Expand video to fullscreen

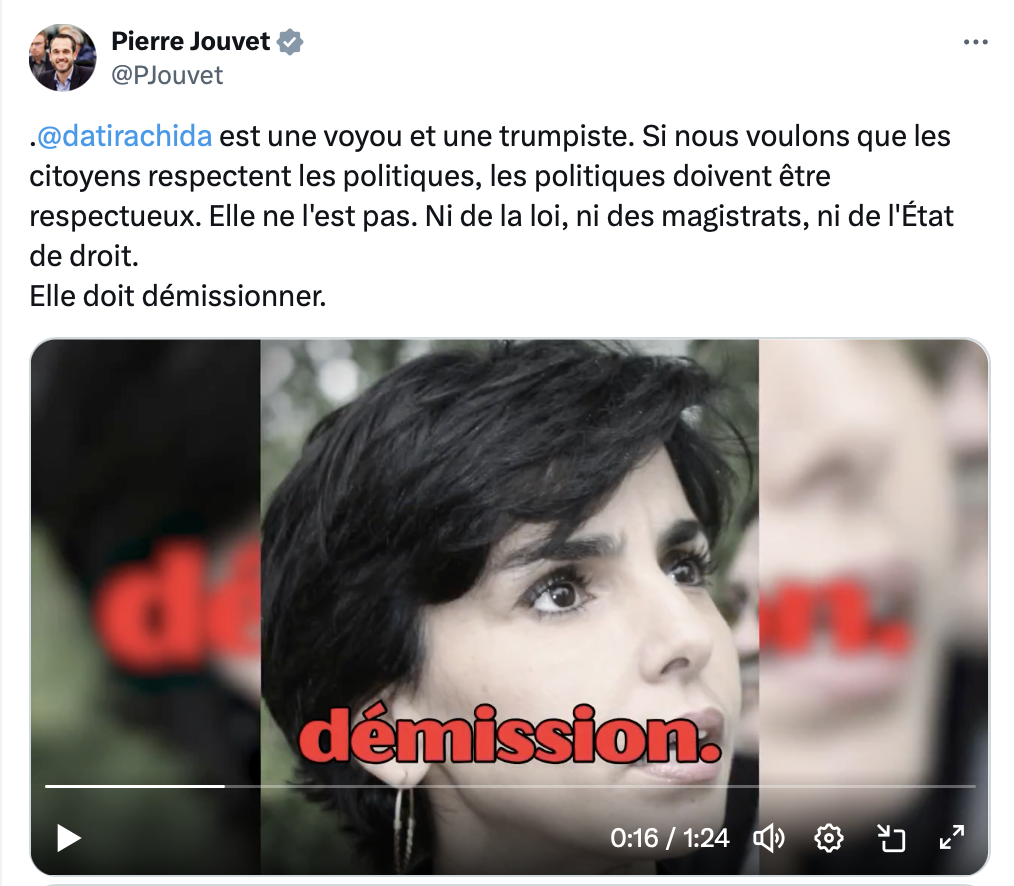pos(952,838)
